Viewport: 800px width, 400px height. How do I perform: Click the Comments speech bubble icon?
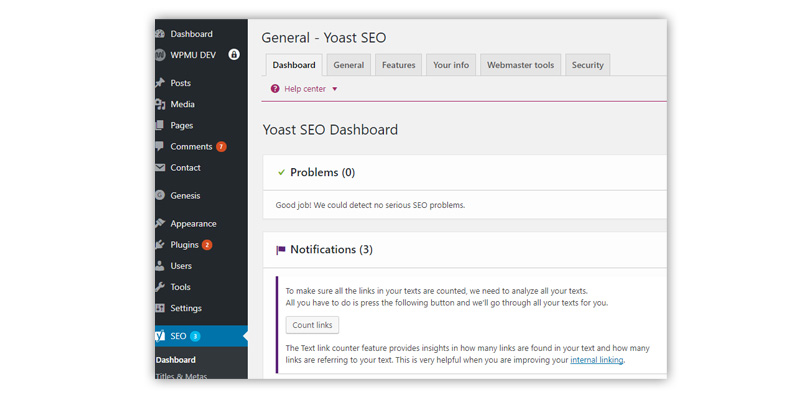160,147
